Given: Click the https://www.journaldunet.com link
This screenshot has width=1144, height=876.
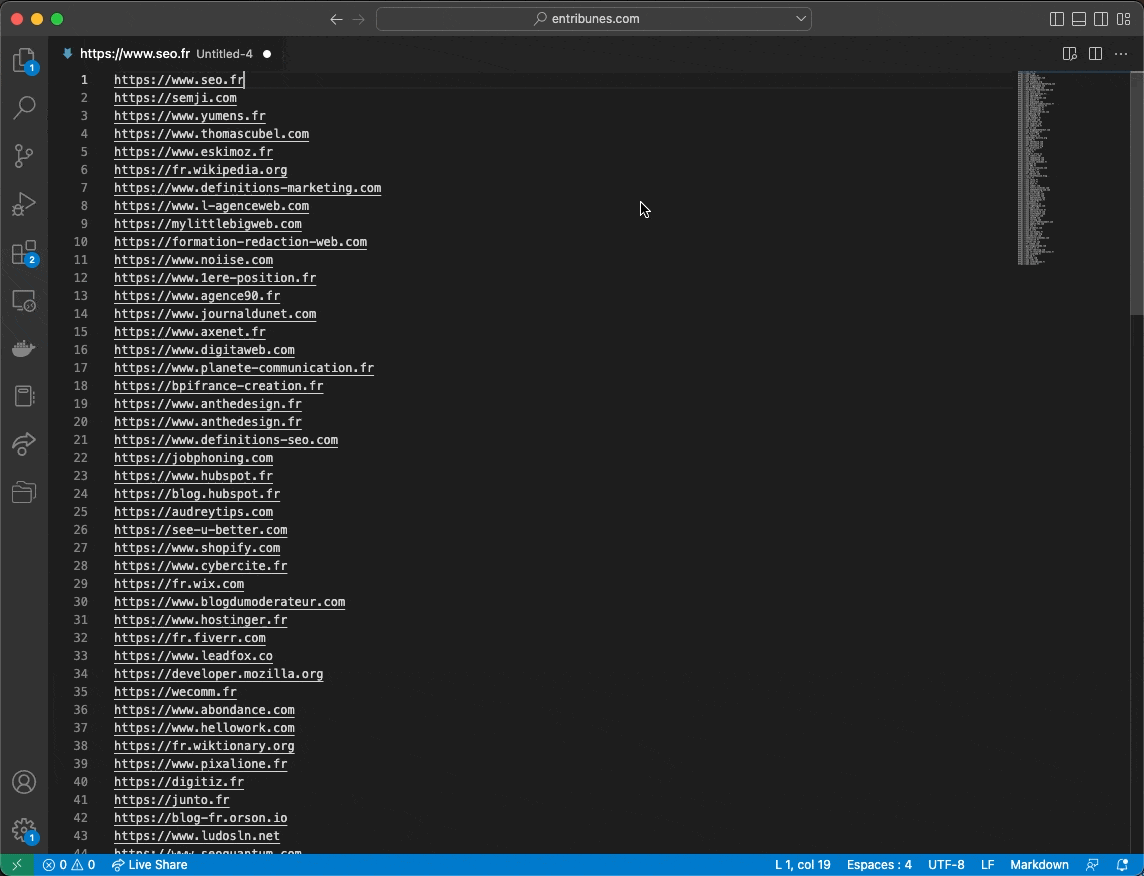Looking at the screenshot, I should [215, 314].
